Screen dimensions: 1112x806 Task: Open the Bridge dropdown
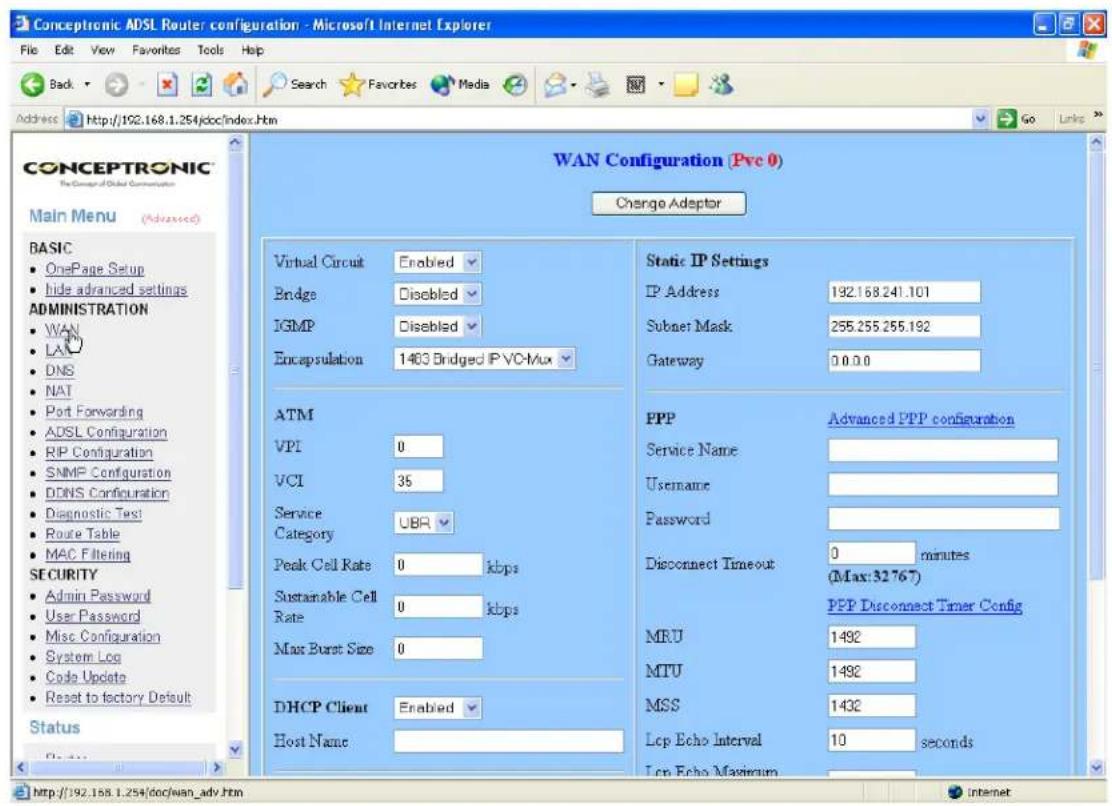pos(438,294)
